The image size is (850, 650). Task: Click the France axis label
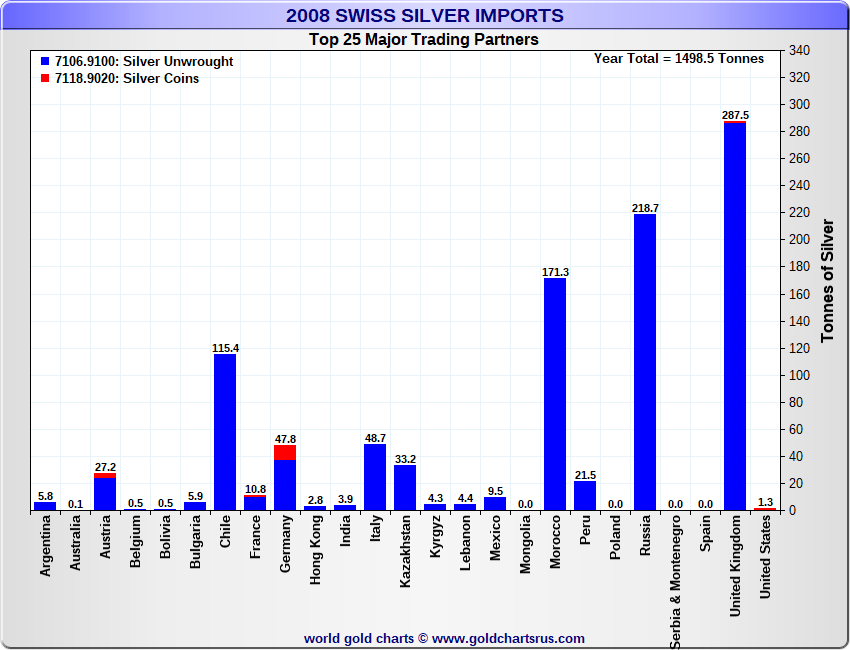click(255, 537)
